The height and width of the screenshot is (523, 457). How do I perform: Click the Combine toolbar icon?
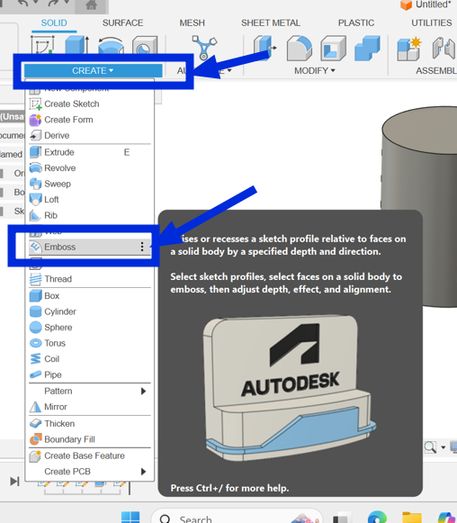pos(367,48)
